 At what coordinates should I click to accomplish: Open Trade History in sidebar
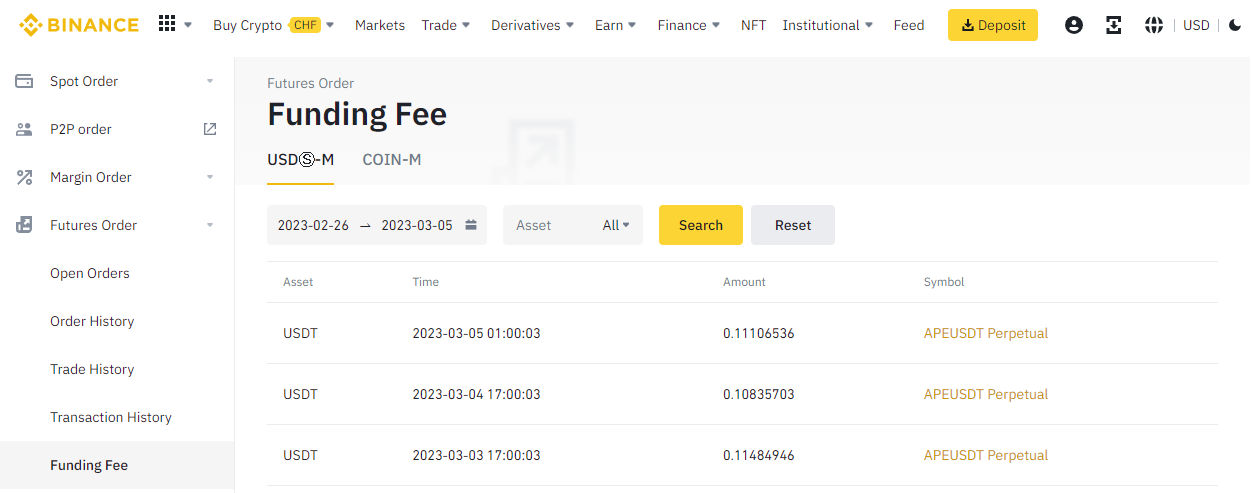pyautogui.click(x=92, y=369)
